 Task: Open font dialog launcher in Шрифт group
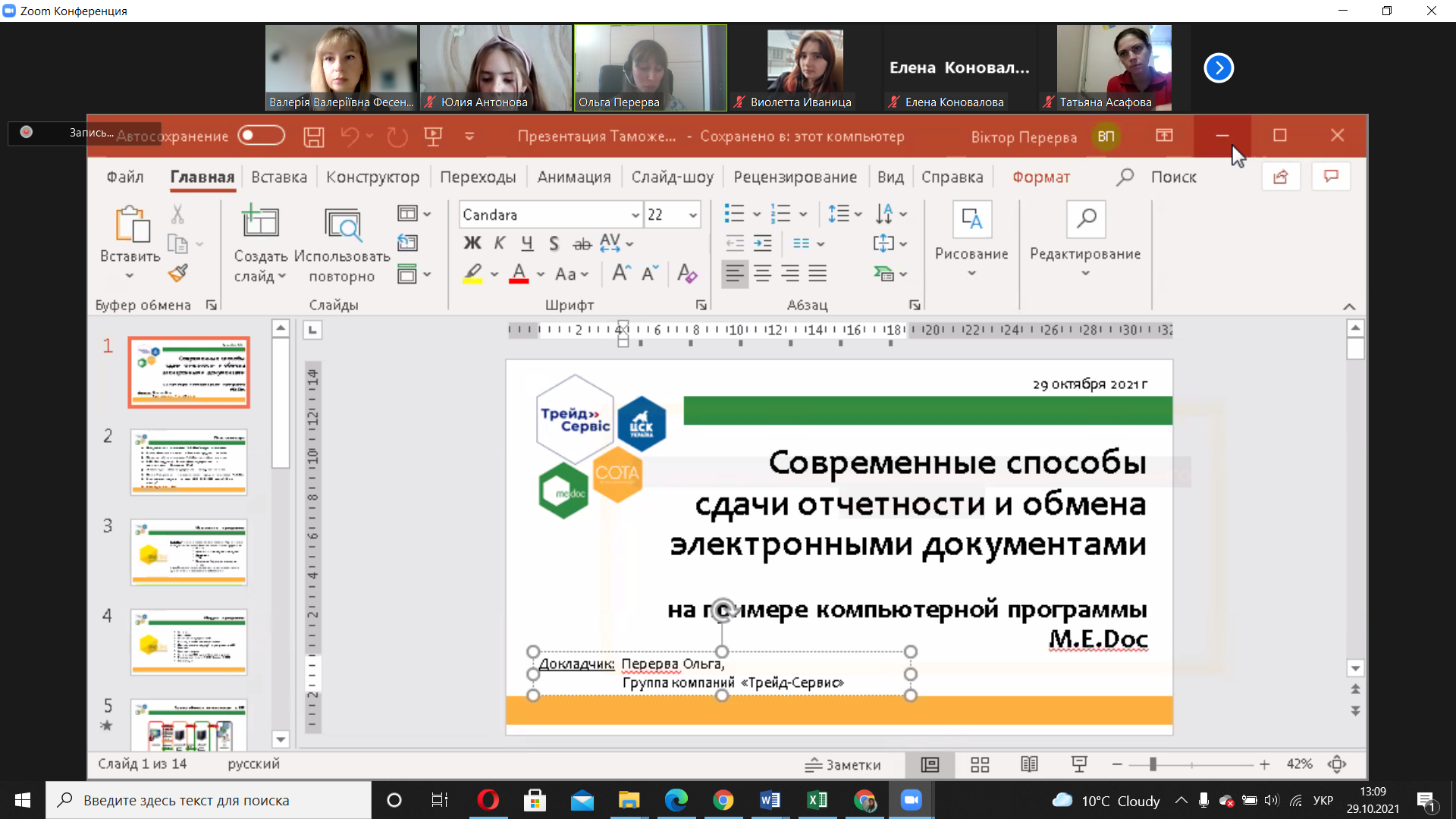coord(701,305)
